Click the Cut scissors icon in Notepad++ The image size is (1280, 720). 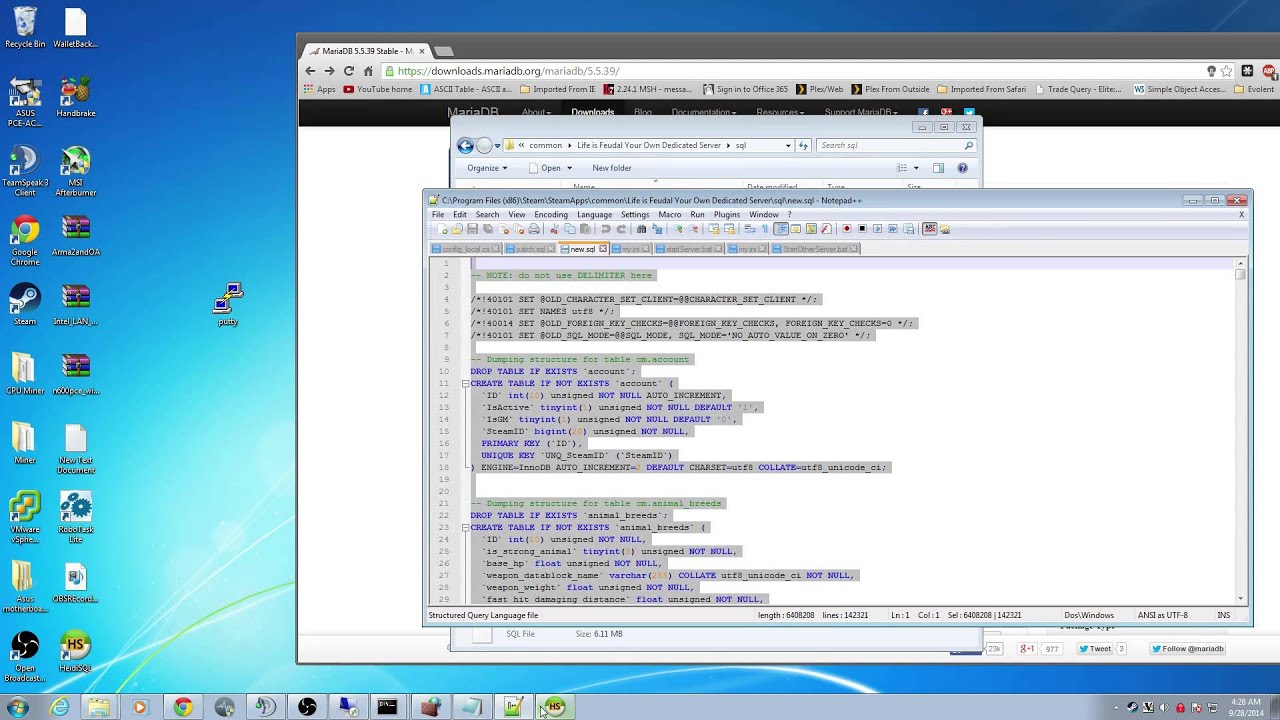[553, 228]
